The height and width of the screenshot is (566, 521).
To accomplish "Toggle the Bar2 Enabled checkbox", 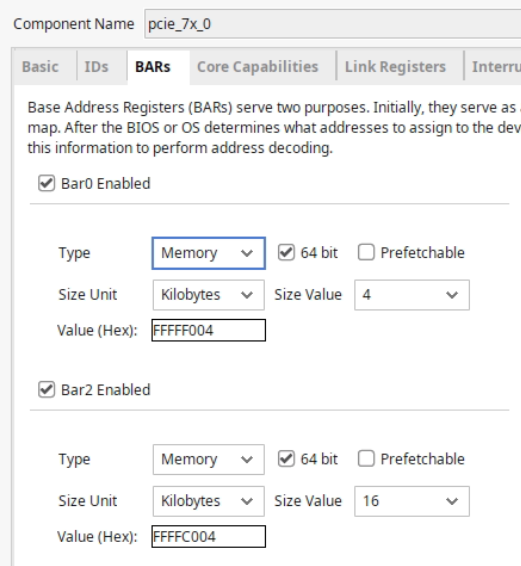I will (x=47, y=390).
